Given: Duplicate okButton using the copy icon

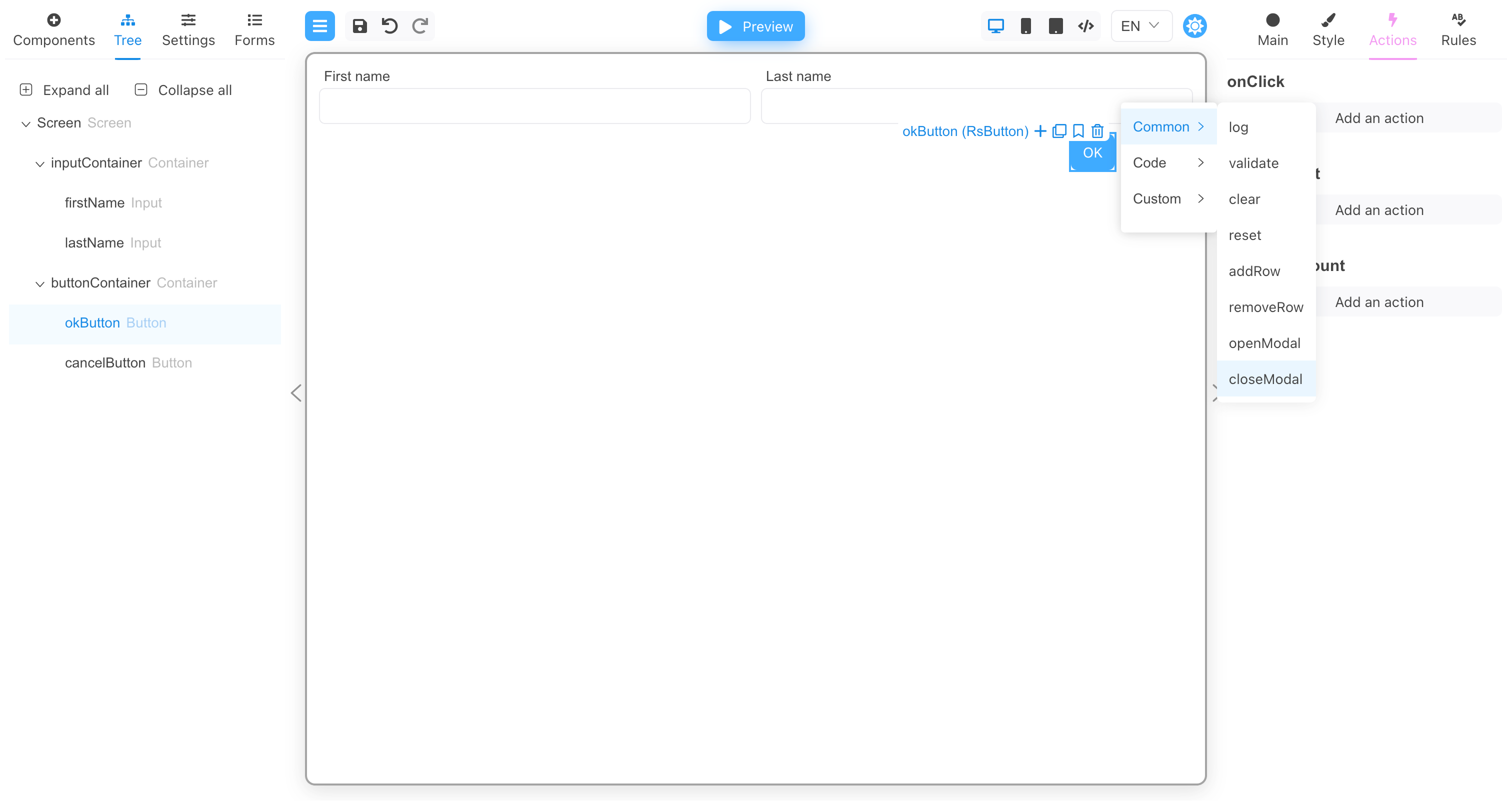Looking at the screenshot, I should tap(1059, 131).
